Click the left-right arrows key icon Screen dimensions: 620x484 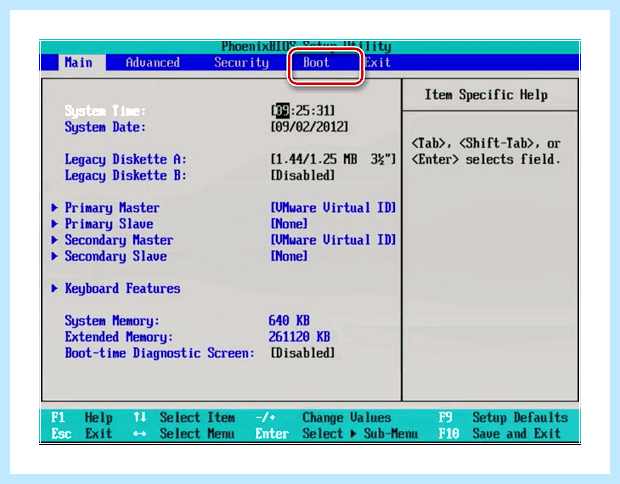[140, 434]
